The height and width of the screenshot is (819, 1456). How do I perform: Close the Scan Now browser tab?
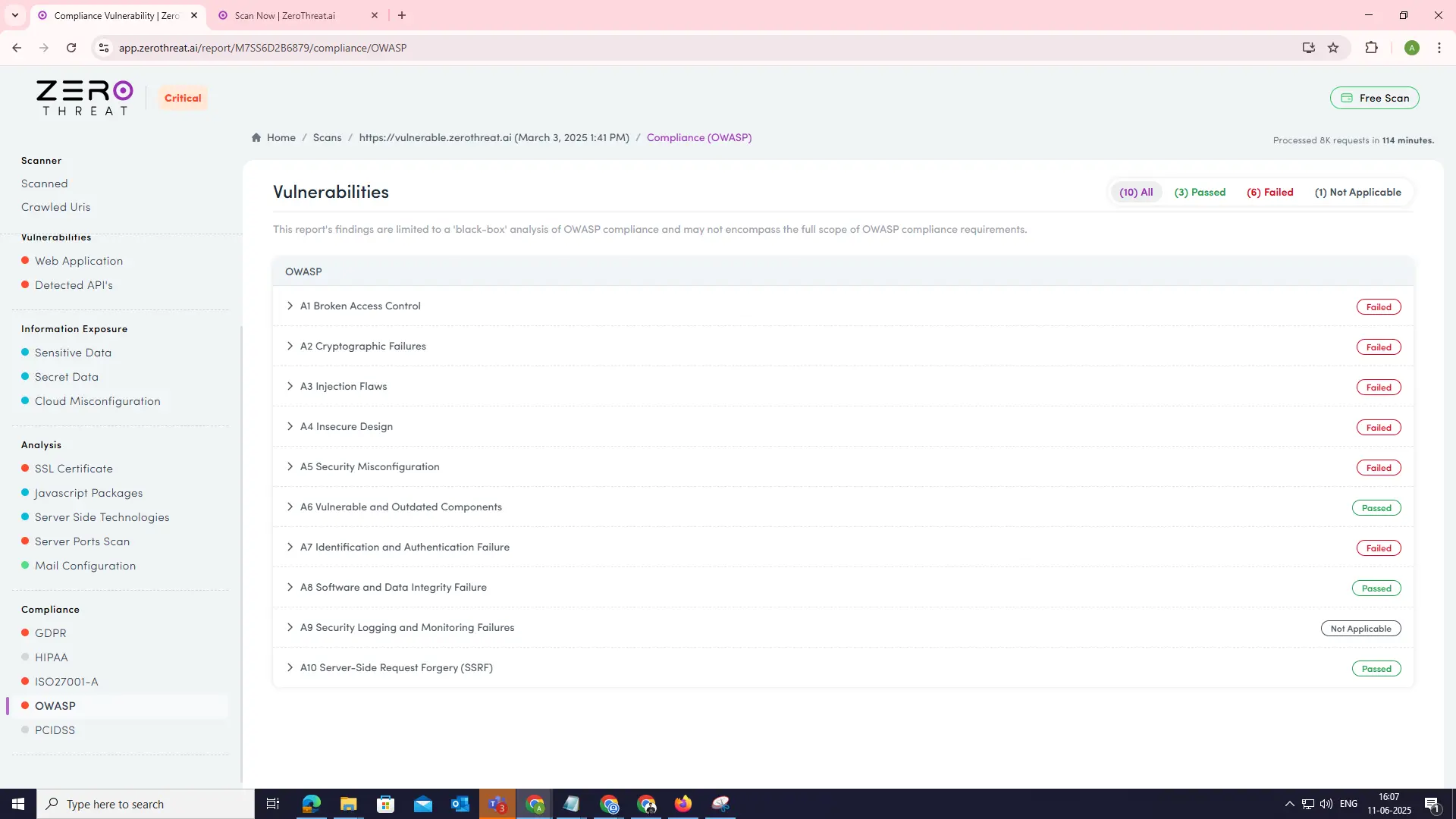point(375,15)
